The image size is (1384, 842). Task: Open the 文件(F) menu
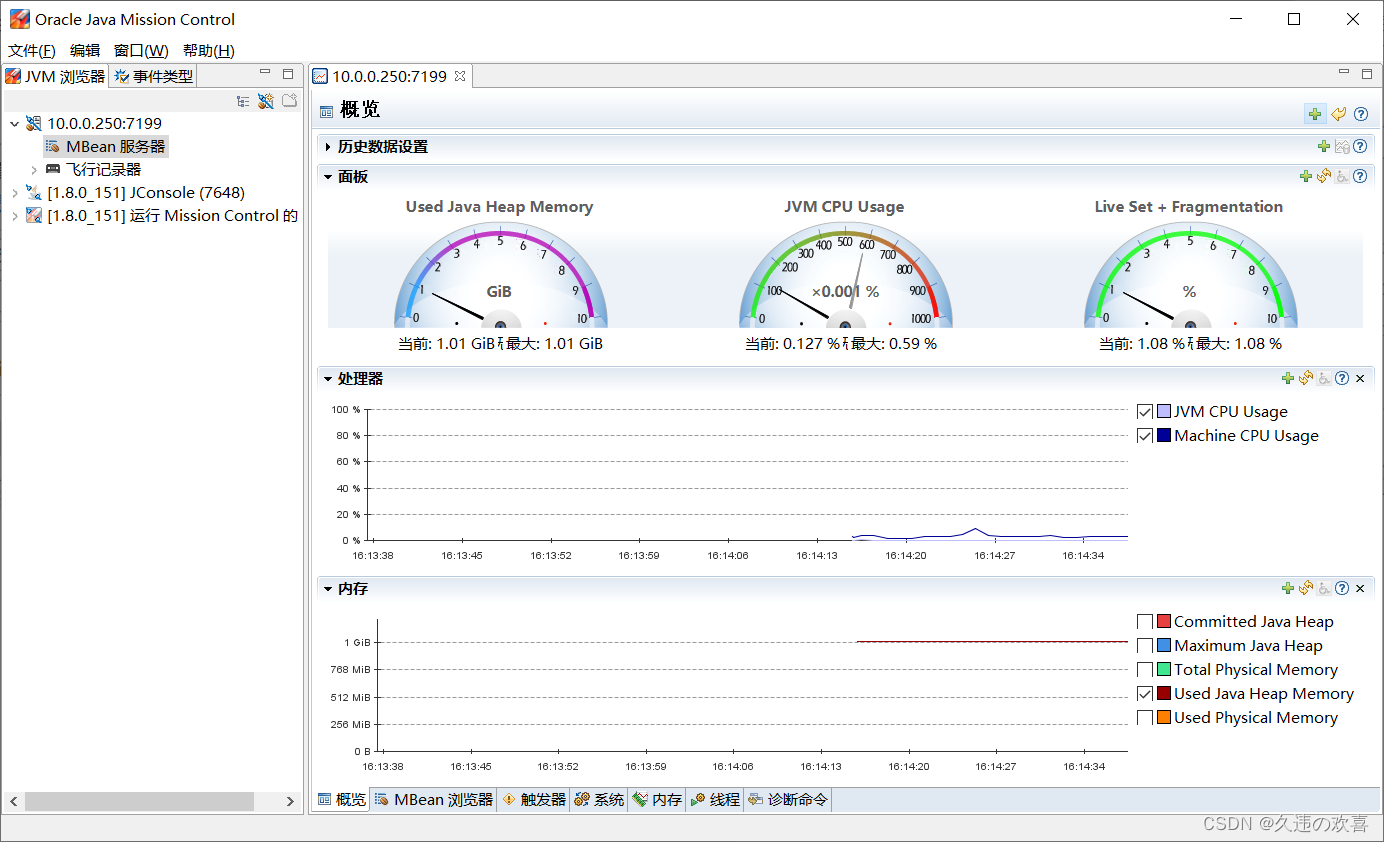[x=32, y=51]
